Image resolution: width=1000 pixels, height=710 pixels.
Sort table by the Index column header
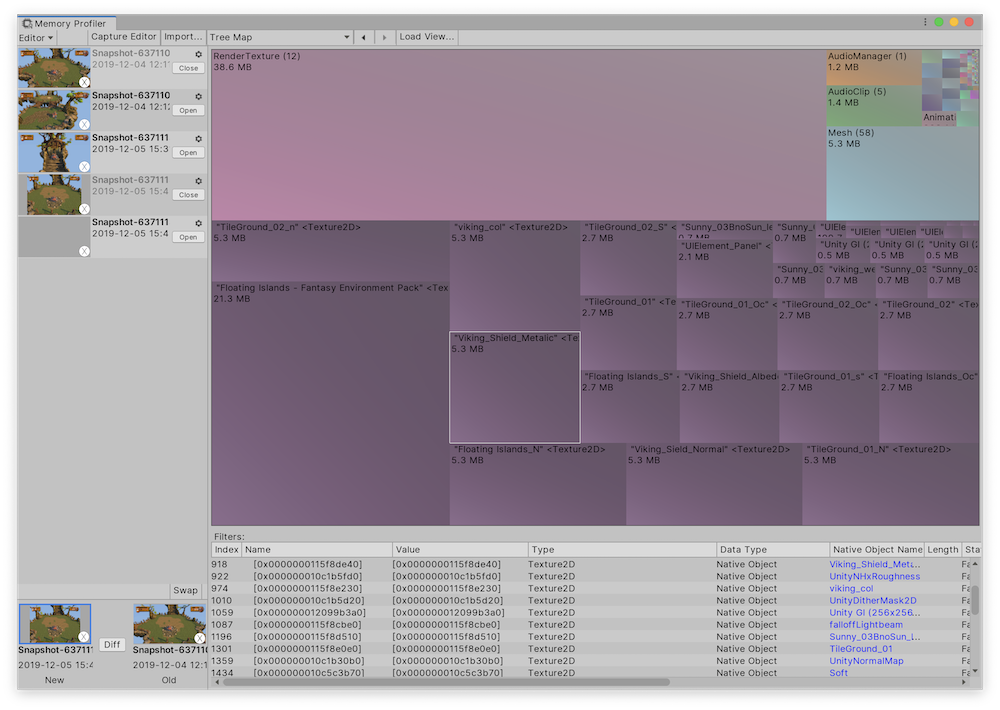coord(226,550)
